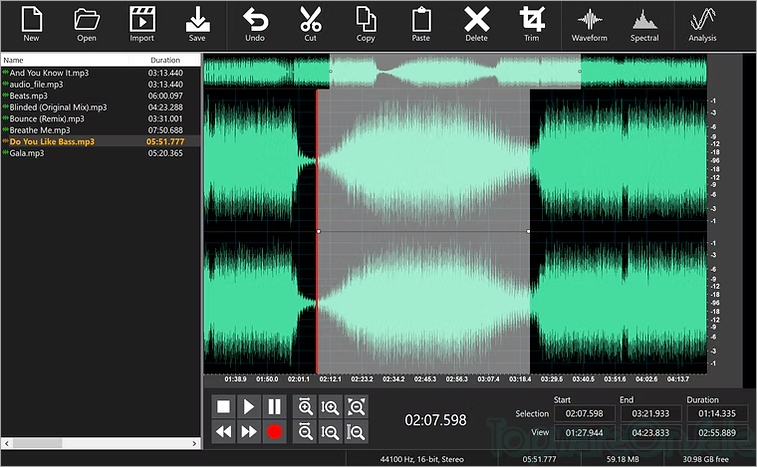This screenshot has height=467, width=757.
Task: Click the overview strip's left range handle
Action: click(330, 71)
